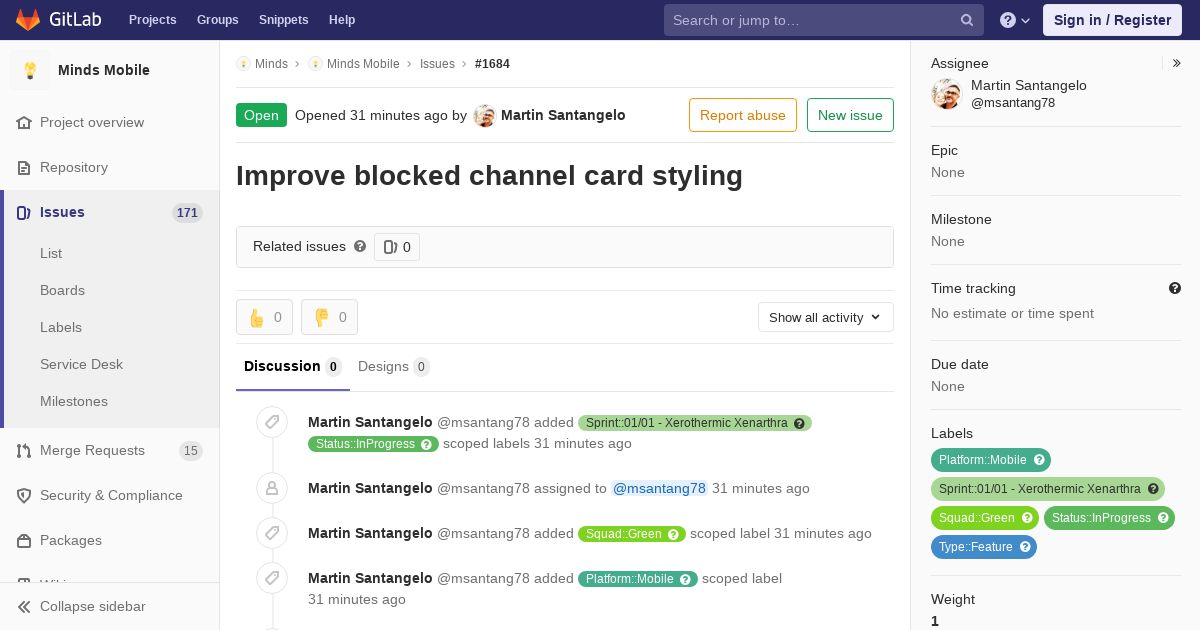Click the New issue button
1200x630 pixels.
(x=850, y=115)
